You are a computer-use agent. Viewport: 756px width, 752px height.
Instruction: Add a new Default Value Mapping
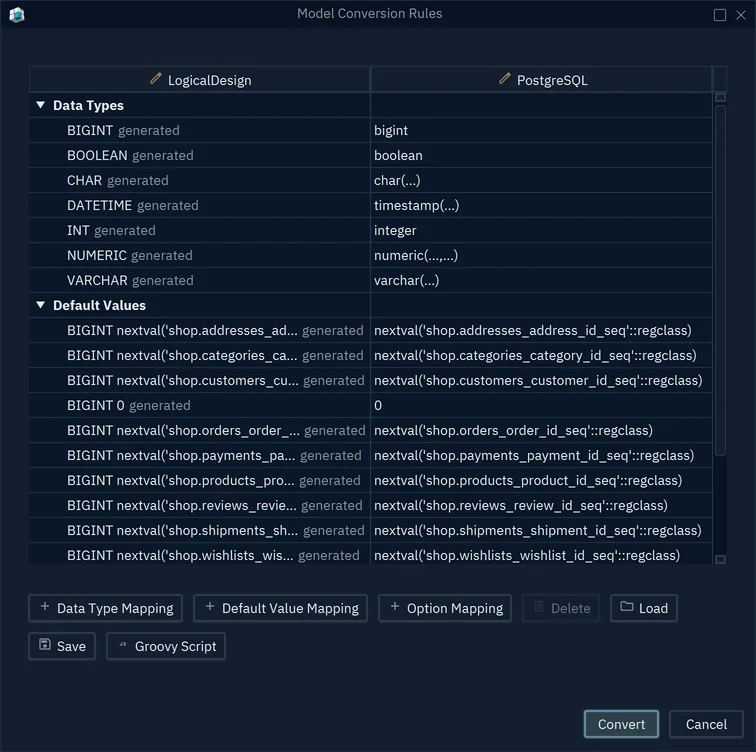click(x=280, y=608)
